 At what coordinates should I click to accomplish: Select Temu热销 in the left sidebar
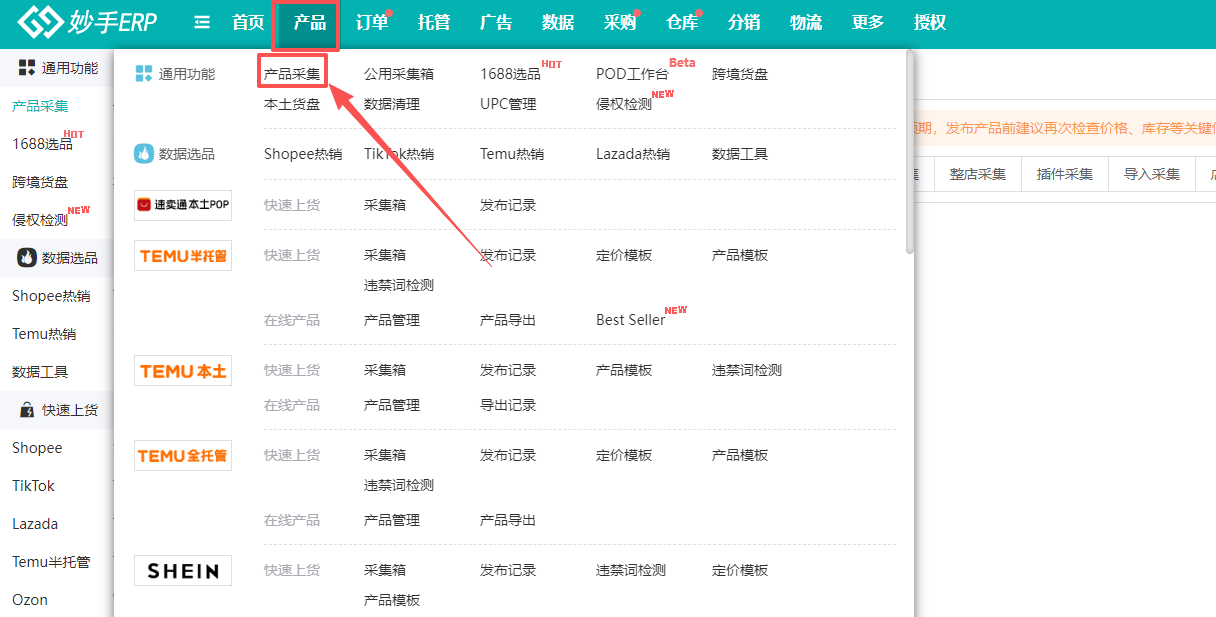[44, 334]
